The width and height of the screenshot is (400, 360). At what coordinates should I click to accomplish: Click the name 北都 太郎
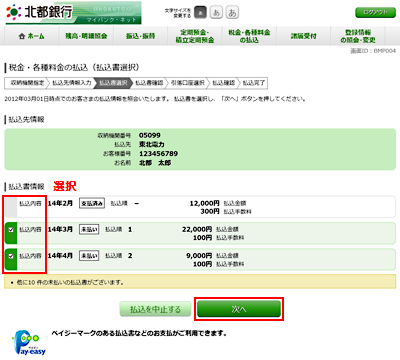[x=155, y=163]
